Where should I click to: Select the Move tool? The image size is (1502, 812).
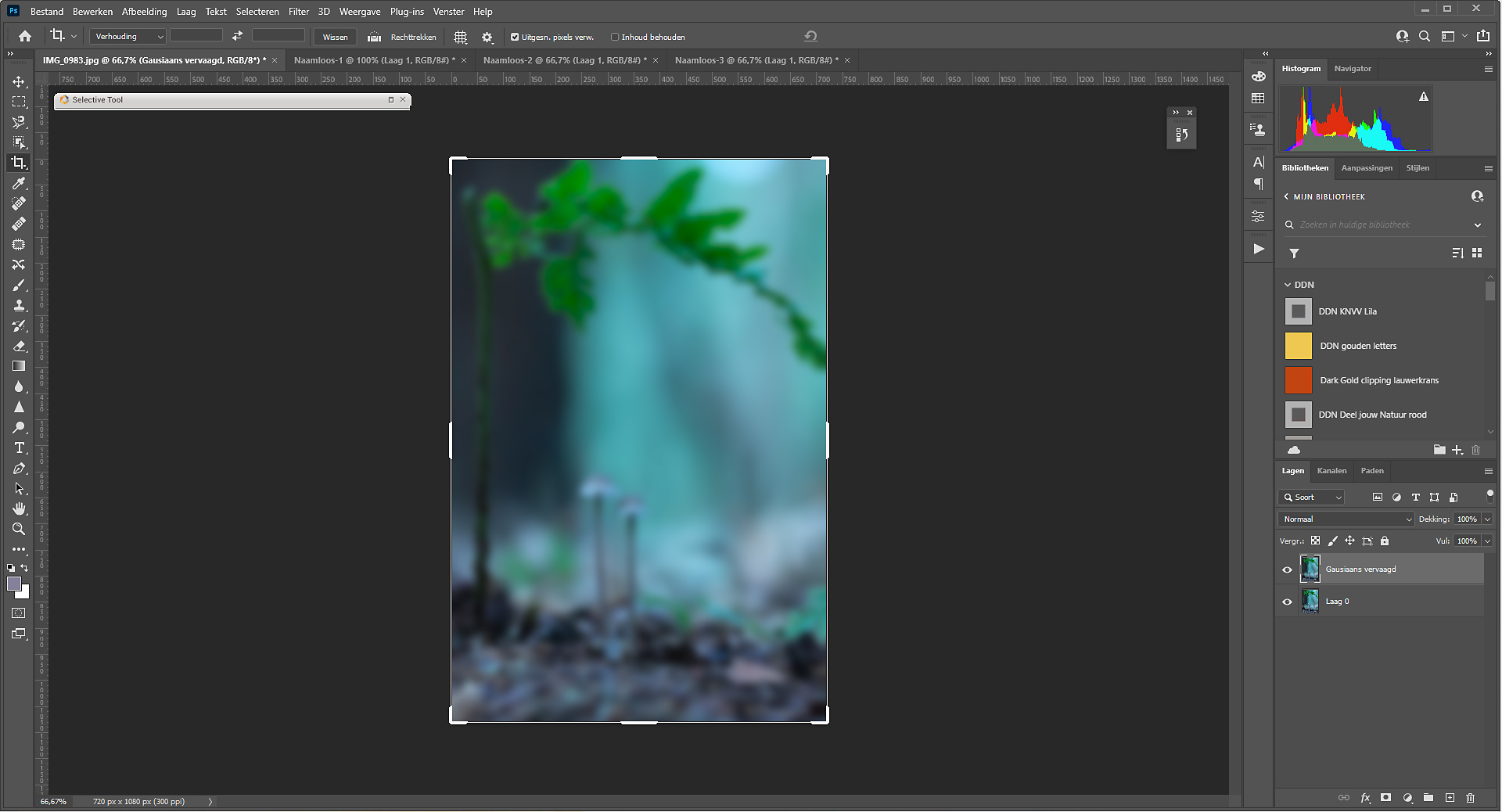point(19,81)
